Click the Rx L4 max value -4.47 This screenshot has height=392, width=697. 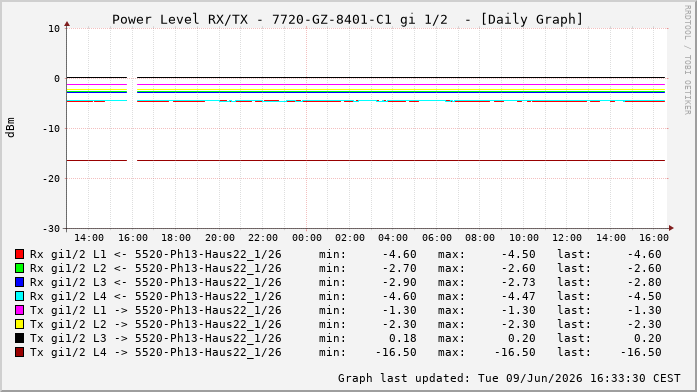[519, 296]
